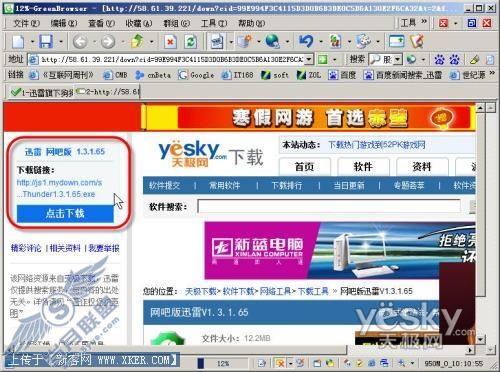Click the blue 点击下载 download button
The height and width of the screenshot is (372, 500).
tap(65, 213)
